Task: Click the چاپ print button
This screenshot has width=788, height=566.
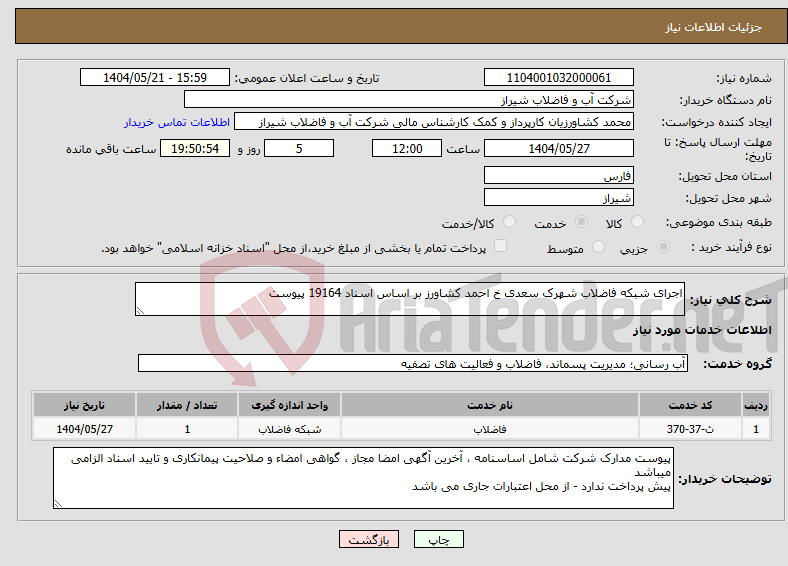Action: click(439, 539)
